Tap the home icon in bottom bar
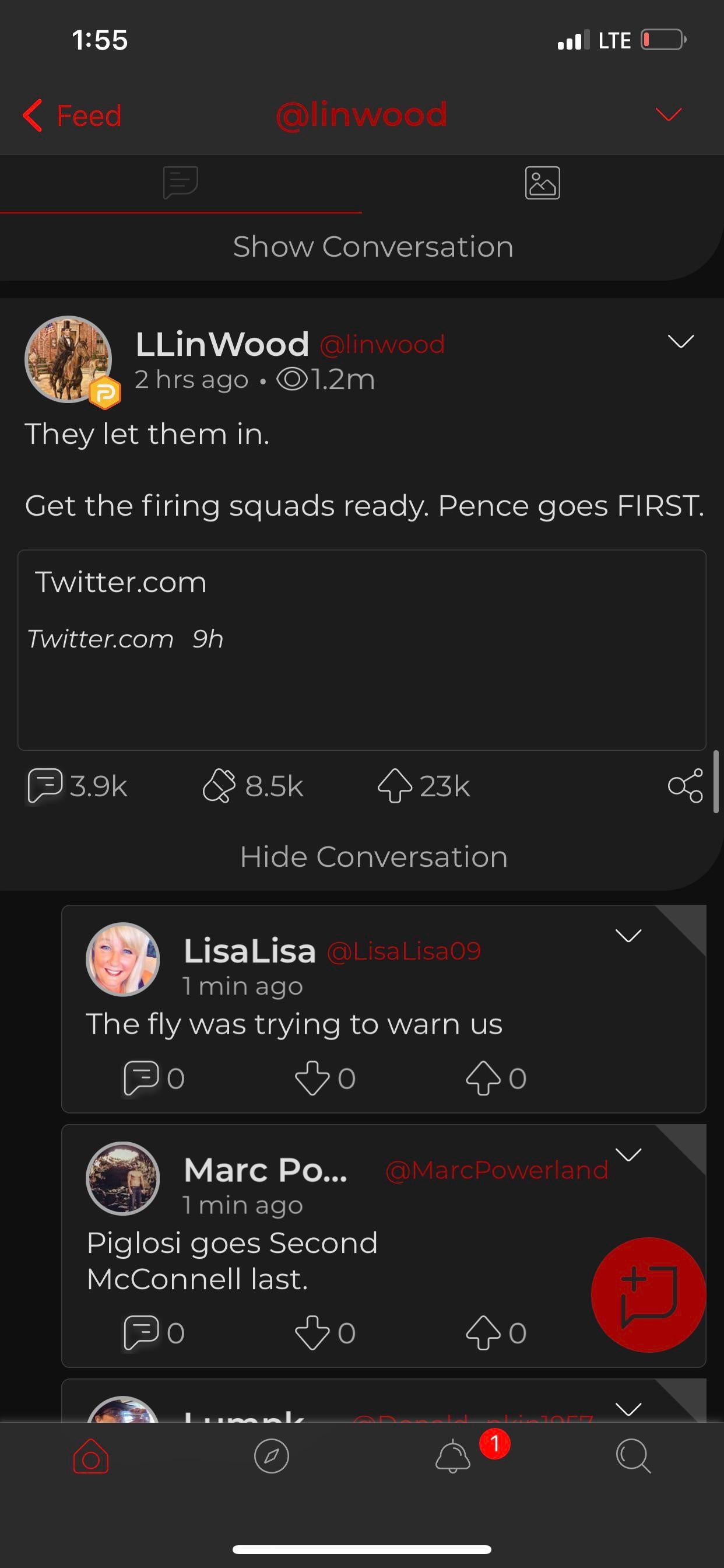The height and width of the screenshot is (1568, 724). pyautogui.click(x=91, y=1457)
